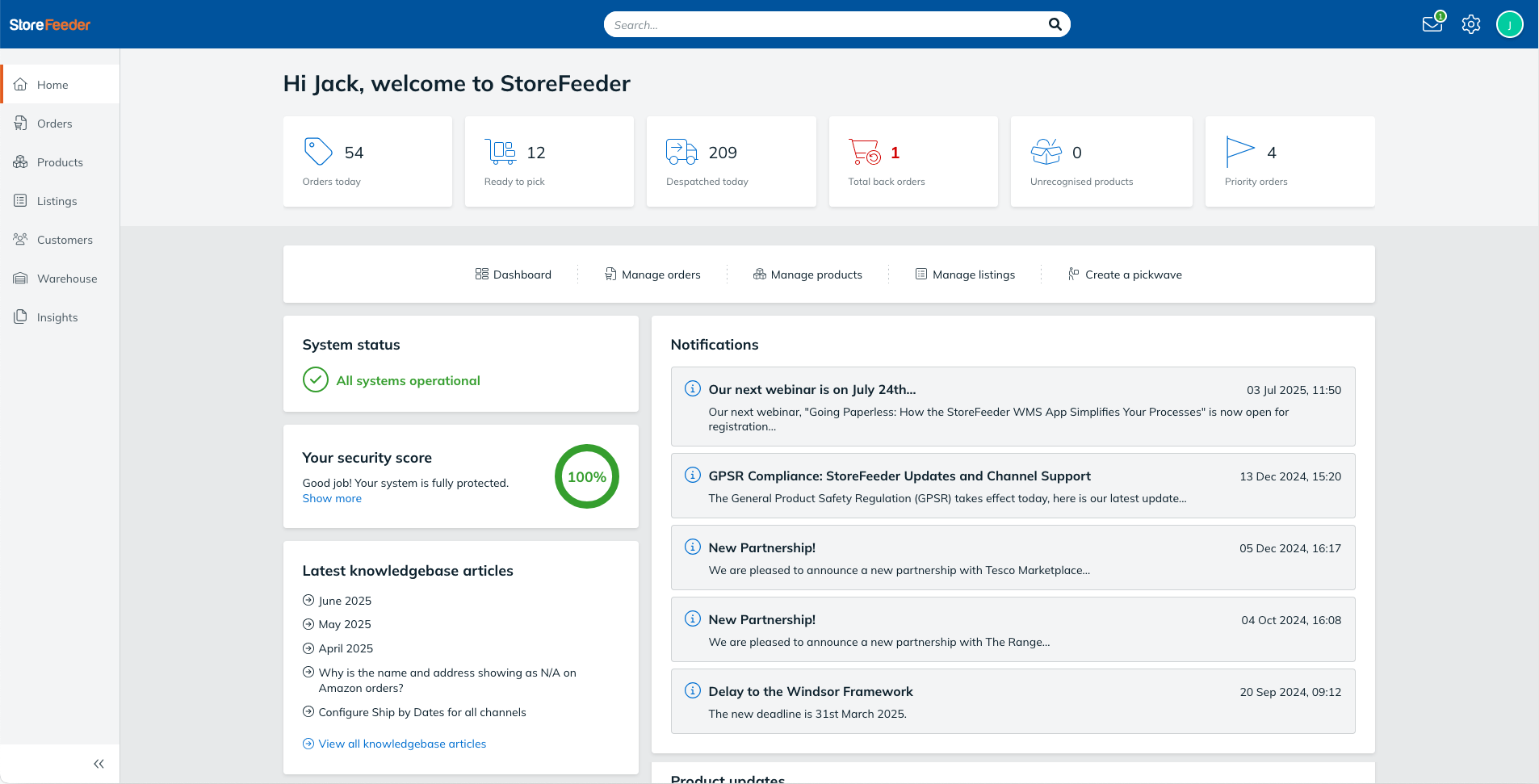Collapse the sidebar with double chevron
This screenshot has width=1539, height=784.
[99, 764]
